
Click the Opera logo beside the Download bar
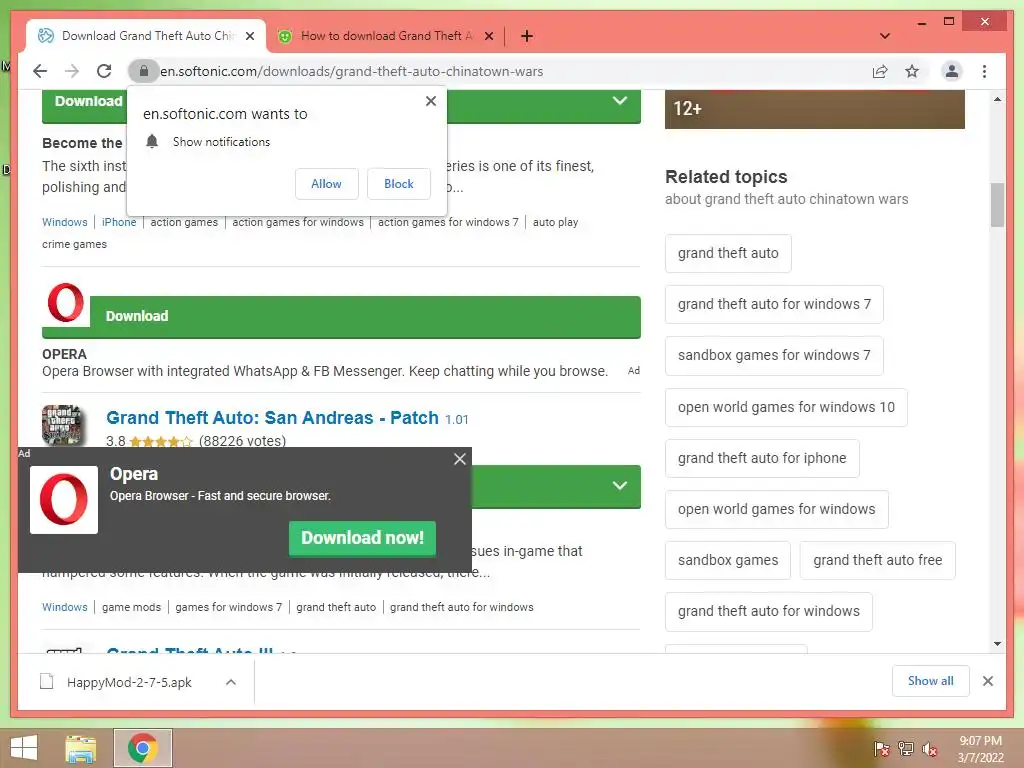tap(66, 302)
